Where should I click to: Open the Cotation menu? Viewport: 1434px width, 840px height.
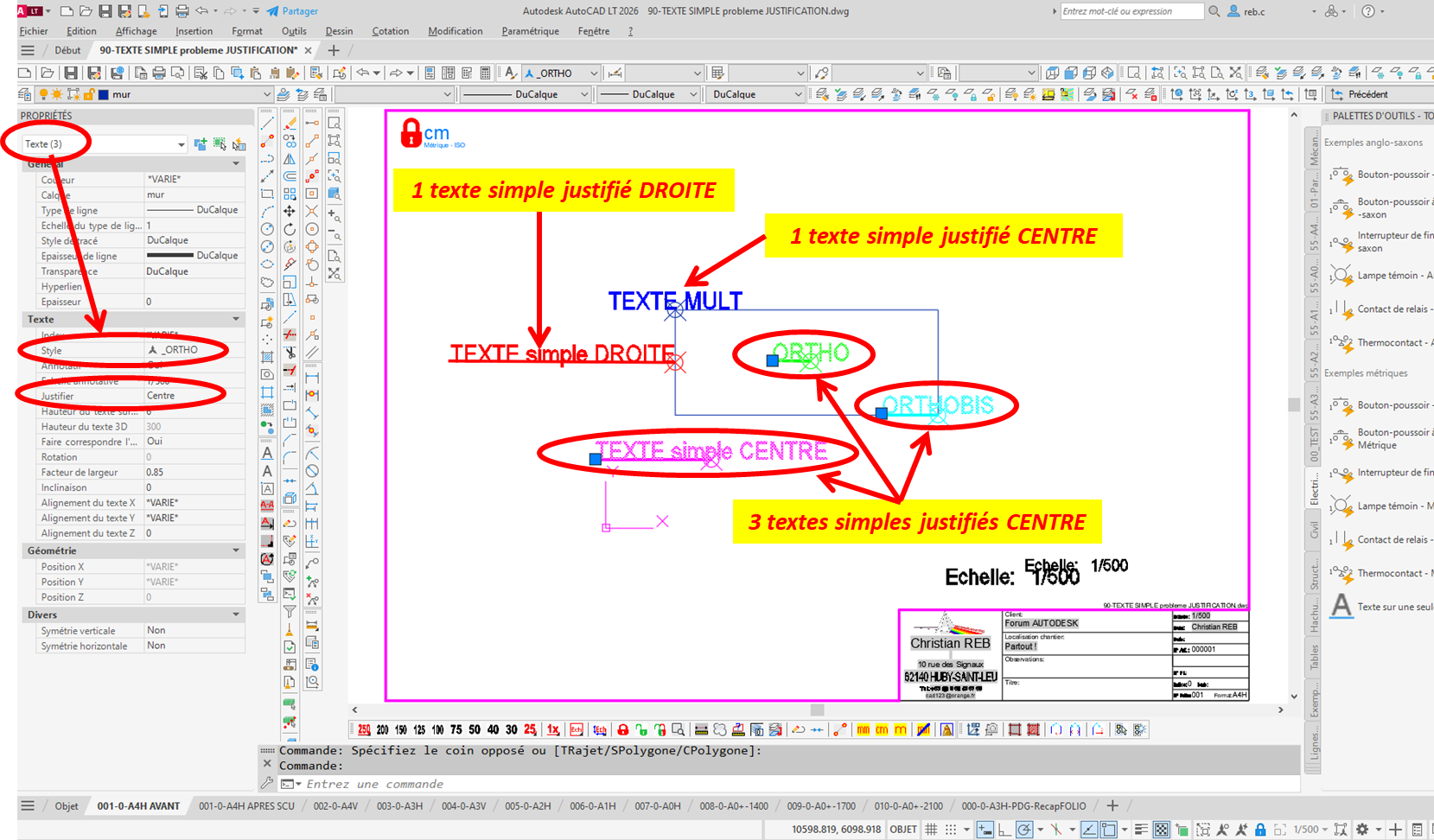(x=390, y=31)
